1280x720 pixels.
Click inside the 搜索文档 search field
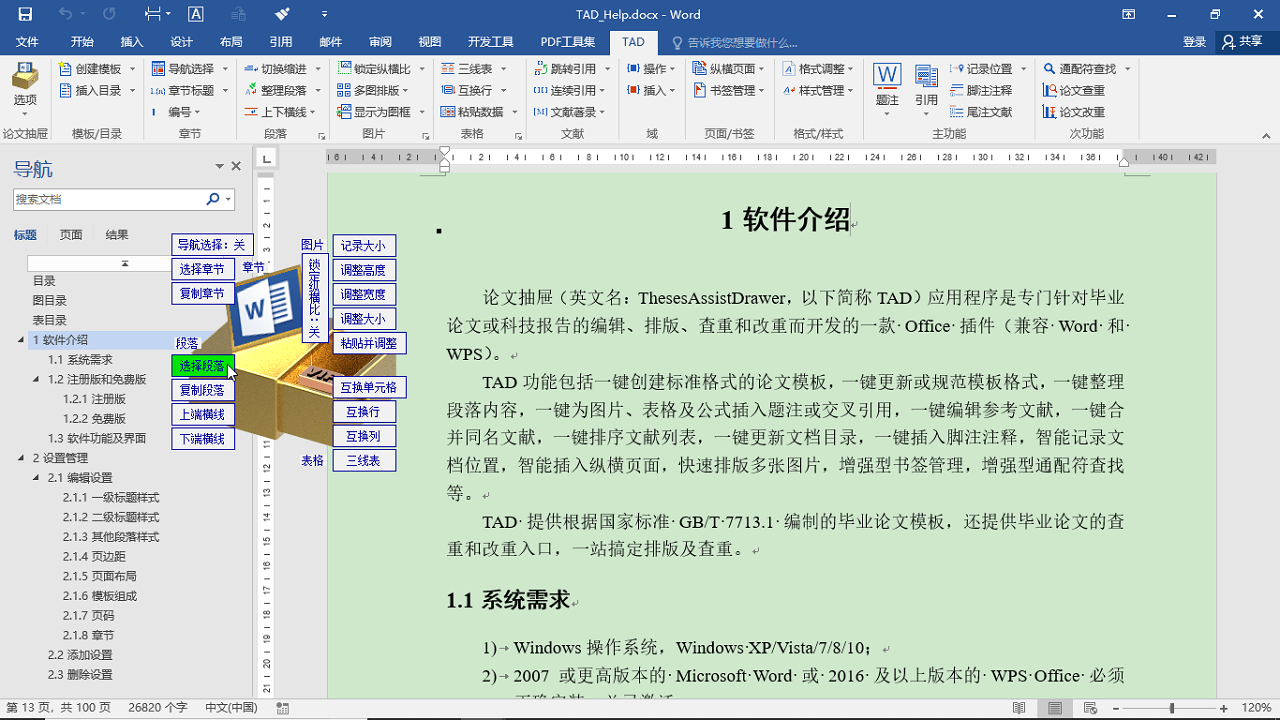click(110, 199)
